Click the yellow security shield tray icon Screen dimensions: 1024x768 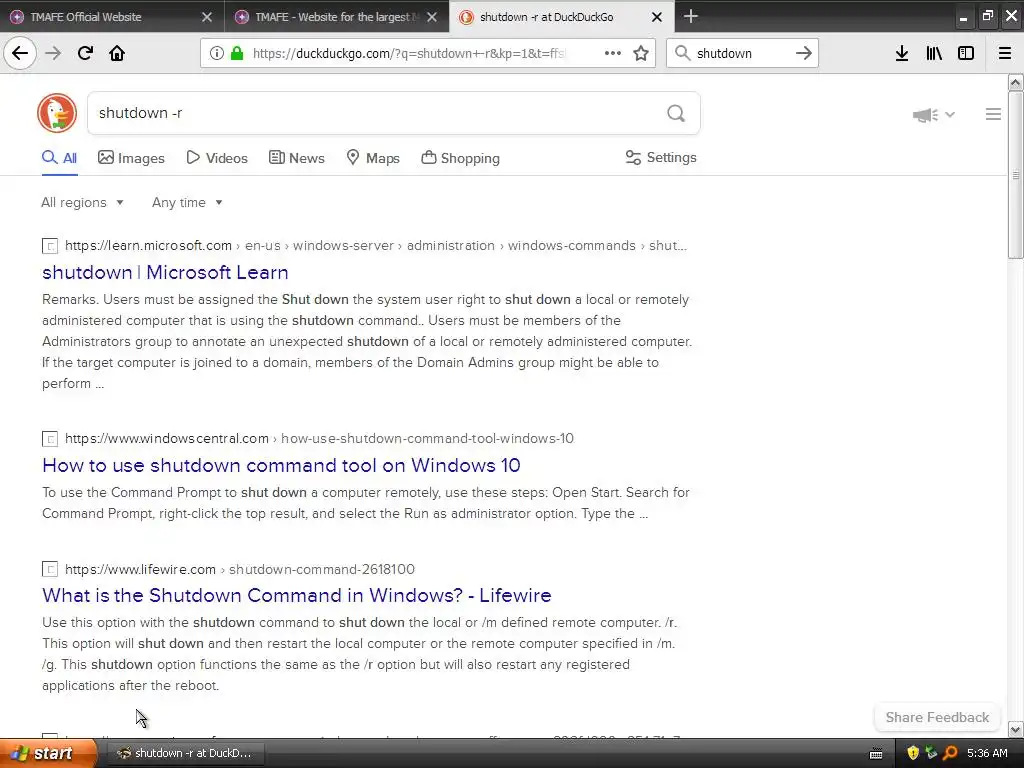coord(913,753)
